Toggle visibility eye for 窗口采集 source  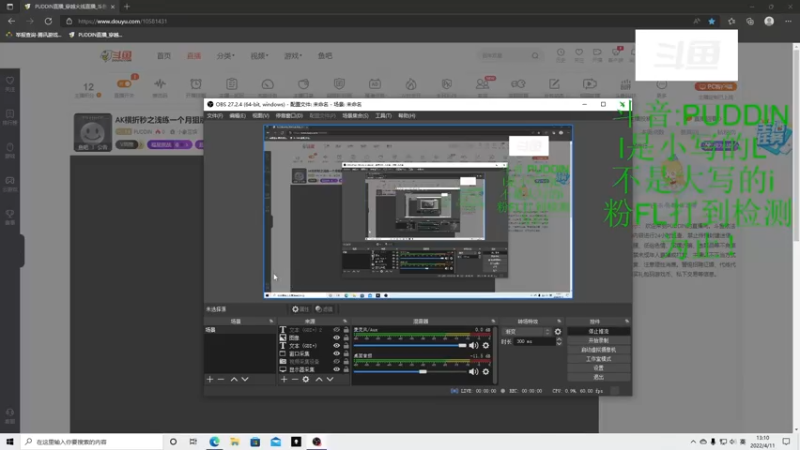336,354
